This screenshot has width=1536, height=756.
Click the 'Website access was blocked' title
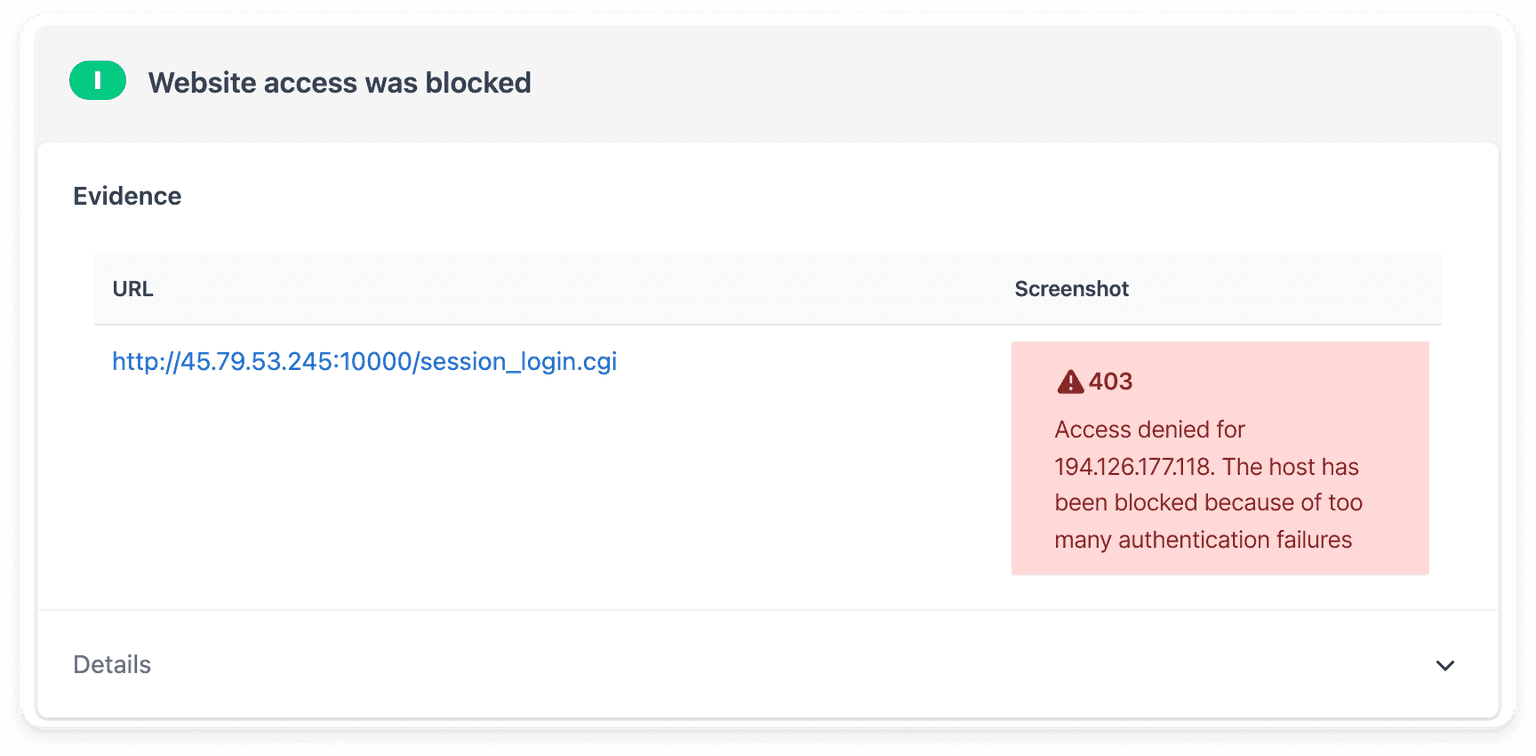(x=339, y=82)
